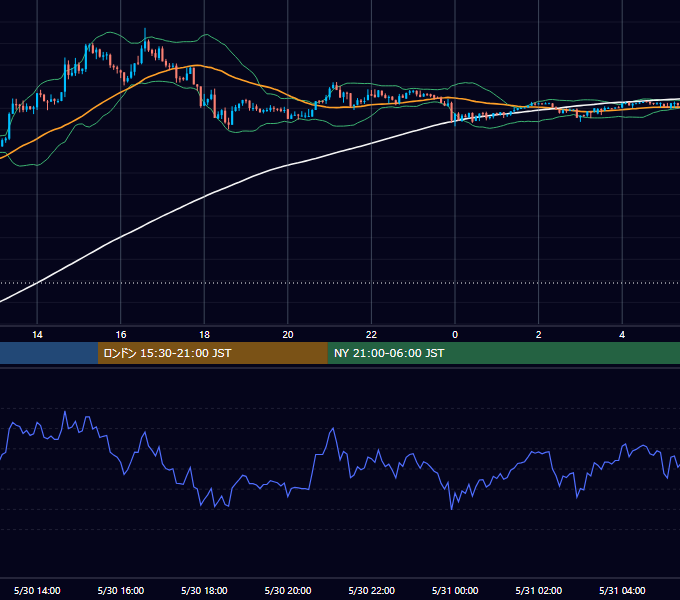Viewport: 680px width, 600px height.
Task: Click the hour 0 axis label
Action: (455, 335)
